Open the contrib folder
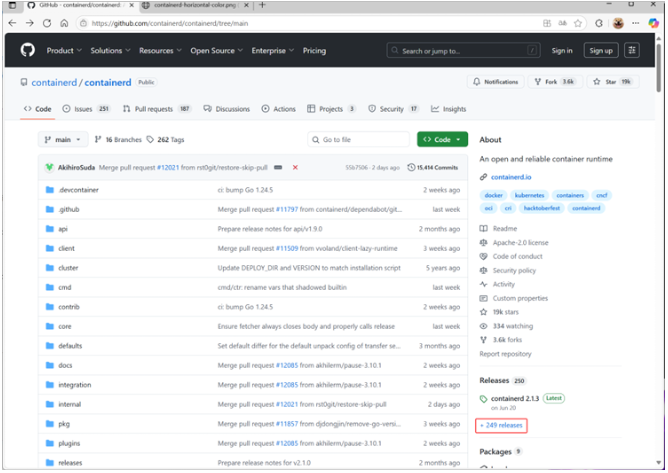This screenshot has width=668, height=473. click(x=69, y=307)
